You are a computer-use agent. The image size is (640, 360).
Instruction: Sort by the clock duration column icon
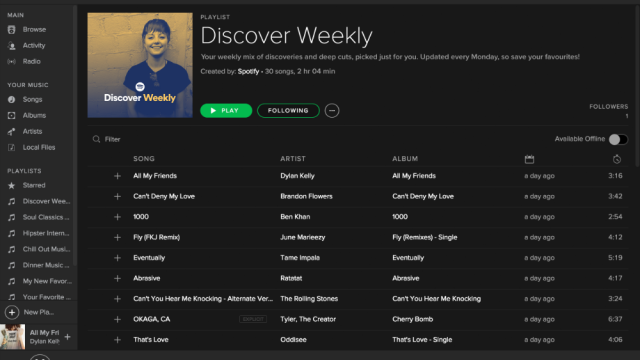[x=617, y=159]
